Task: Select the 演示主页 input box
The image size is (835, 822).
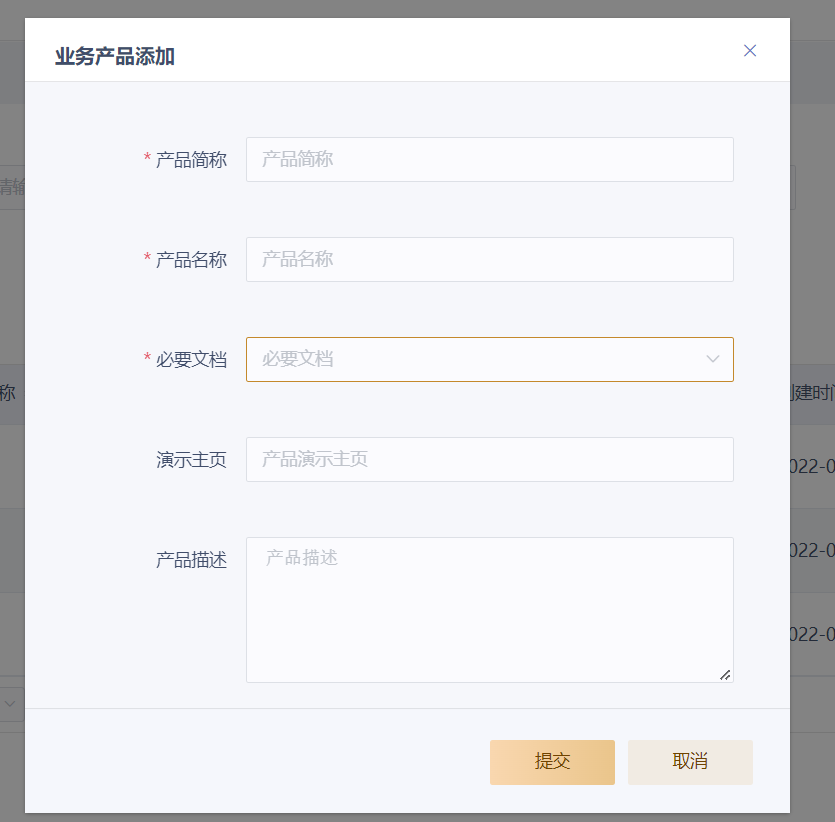Action: (489, 459)
